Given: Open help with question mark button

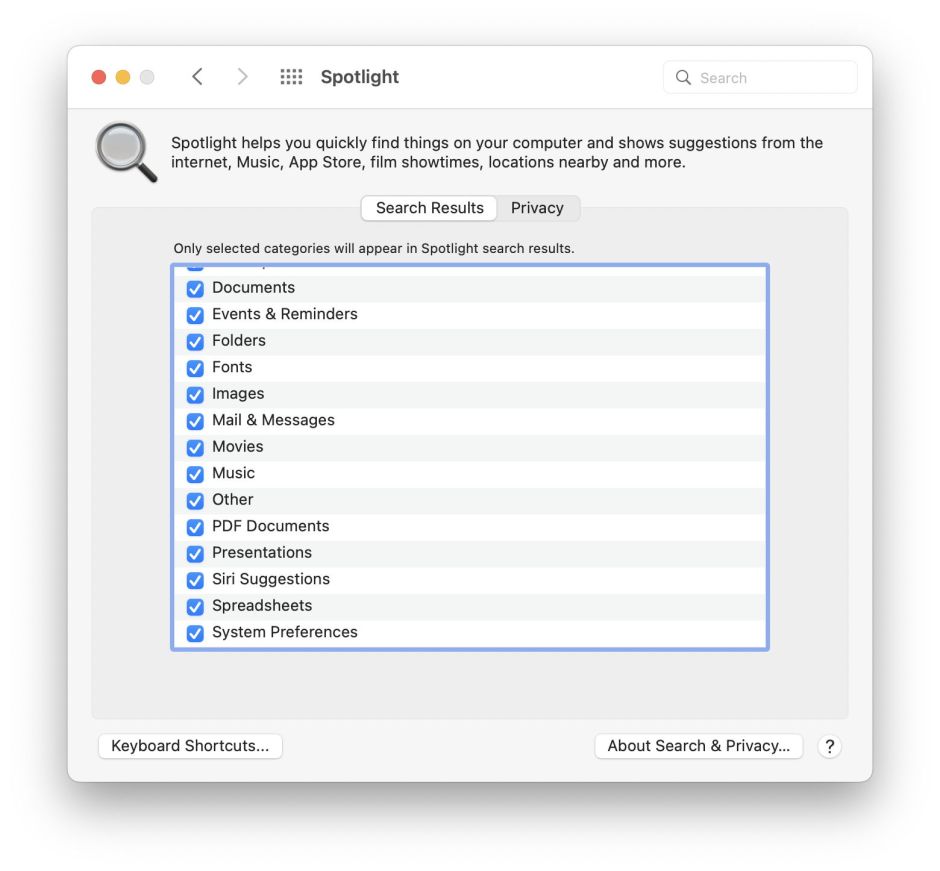Looking at the screenshot, I should (829, 746).
